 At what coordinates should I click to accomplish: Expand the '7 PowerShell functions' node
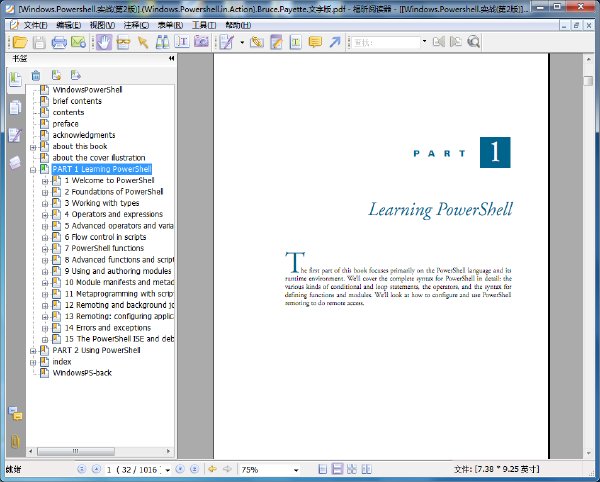[x=45, y=249]
